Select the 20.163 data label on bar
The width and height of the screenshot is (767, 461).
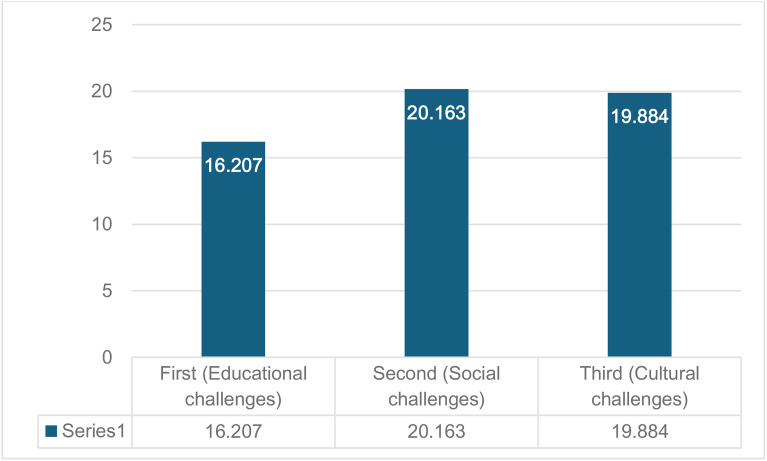[436, 113]
